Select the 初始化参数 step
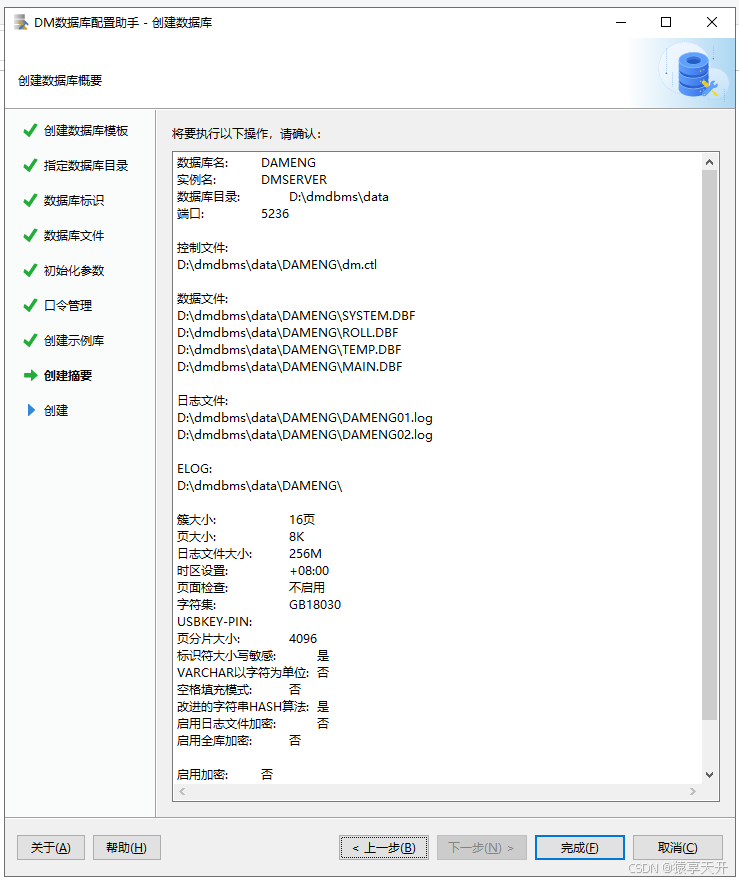 point(74,270)
